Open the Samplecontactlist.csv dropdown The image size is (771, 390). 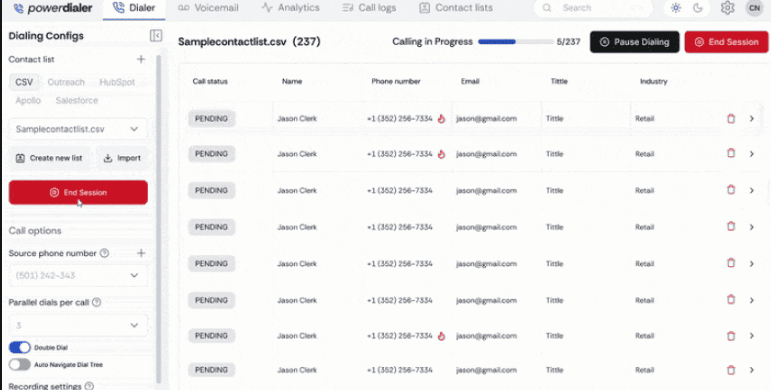(78, 129)
